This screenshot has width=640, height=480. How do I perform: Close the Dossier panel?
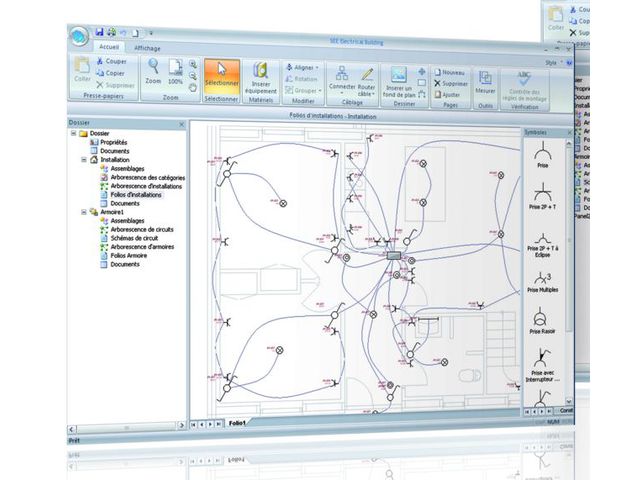coord(181,124)
